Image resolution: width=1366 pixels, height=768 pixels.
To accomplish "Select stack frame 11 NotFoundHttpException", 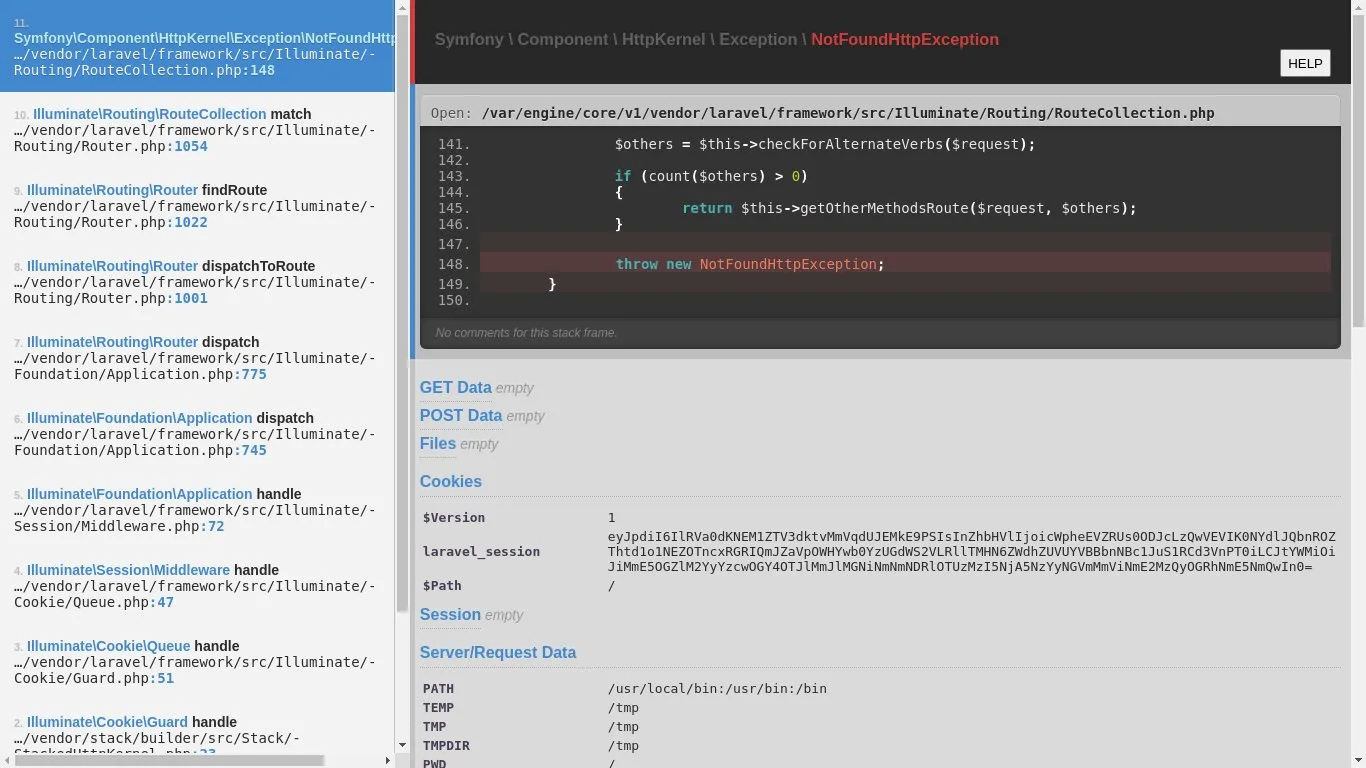I will [x=197, y=46].
